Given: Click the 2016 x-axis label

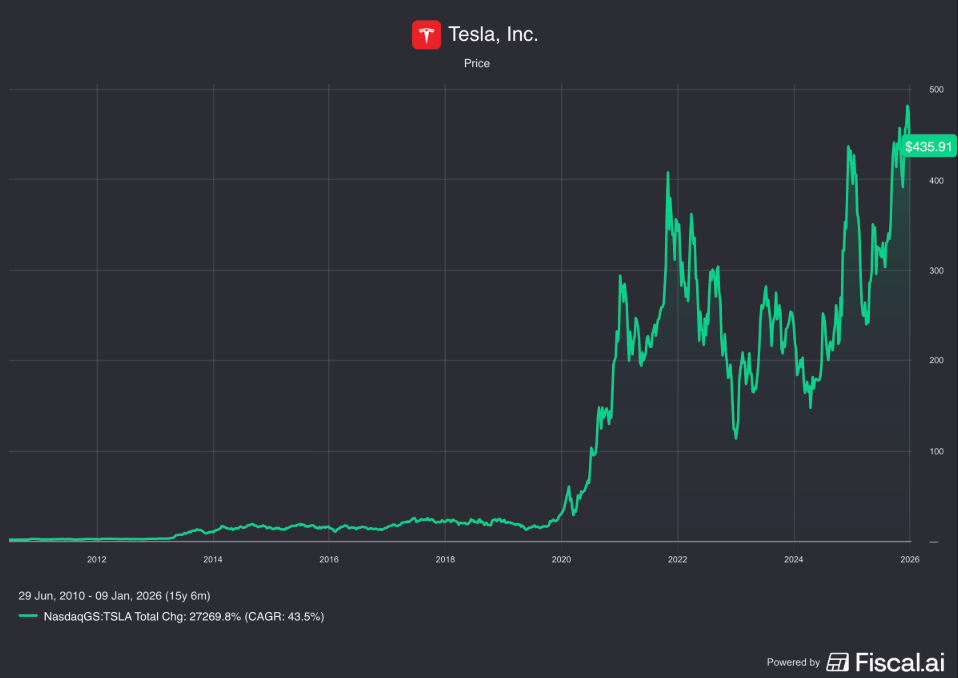Looking at the screenshot, I should 329,560.
